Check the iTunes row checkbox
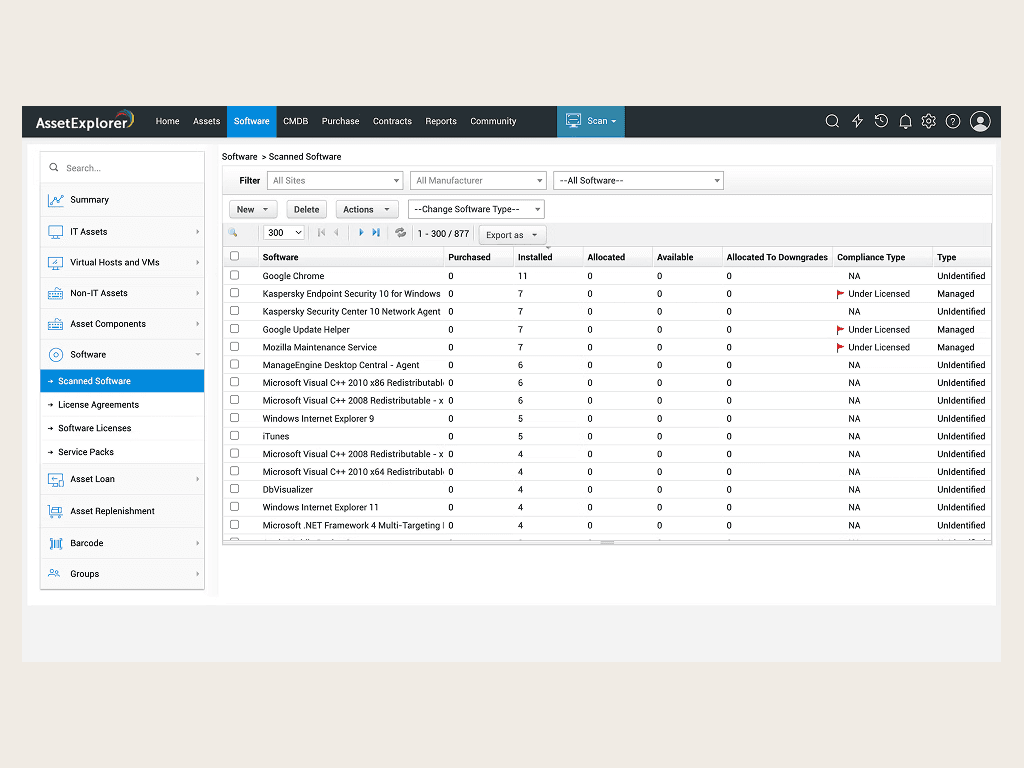 coord(234,436)
